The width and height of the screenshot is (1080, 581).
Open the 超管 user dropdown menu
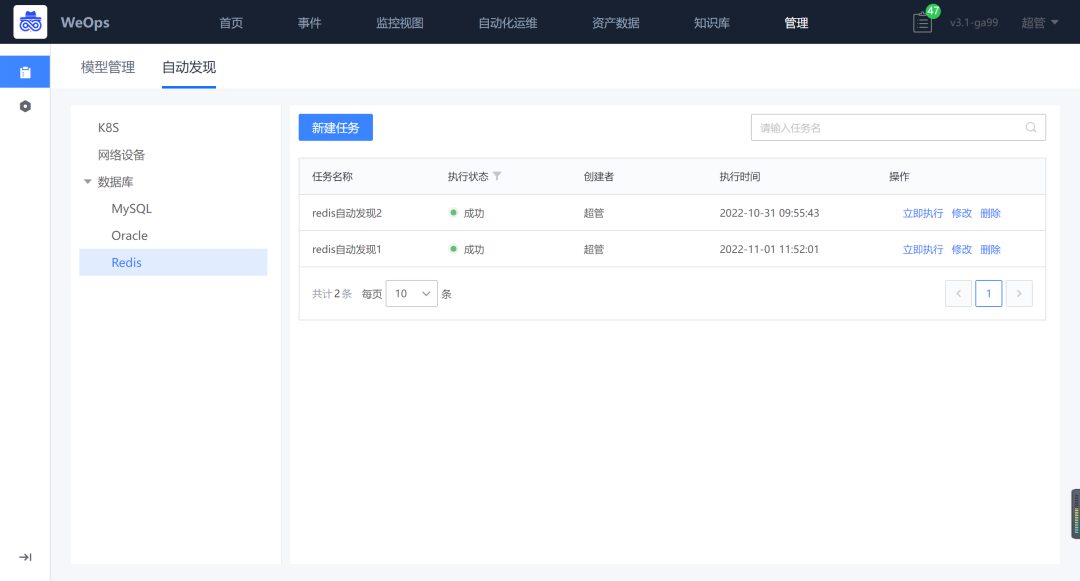point(1037,21)
